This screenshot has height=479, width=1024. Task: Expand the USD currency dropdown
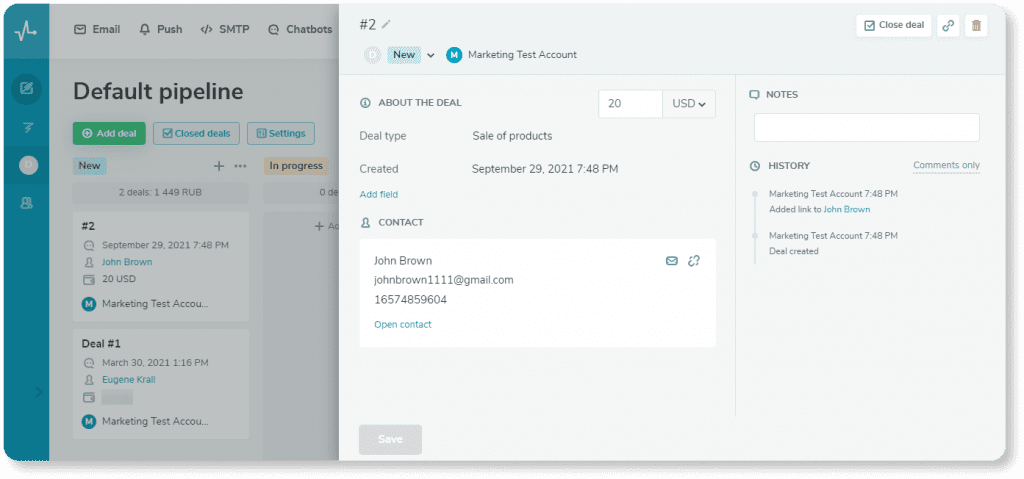click(x=688, y=104)
